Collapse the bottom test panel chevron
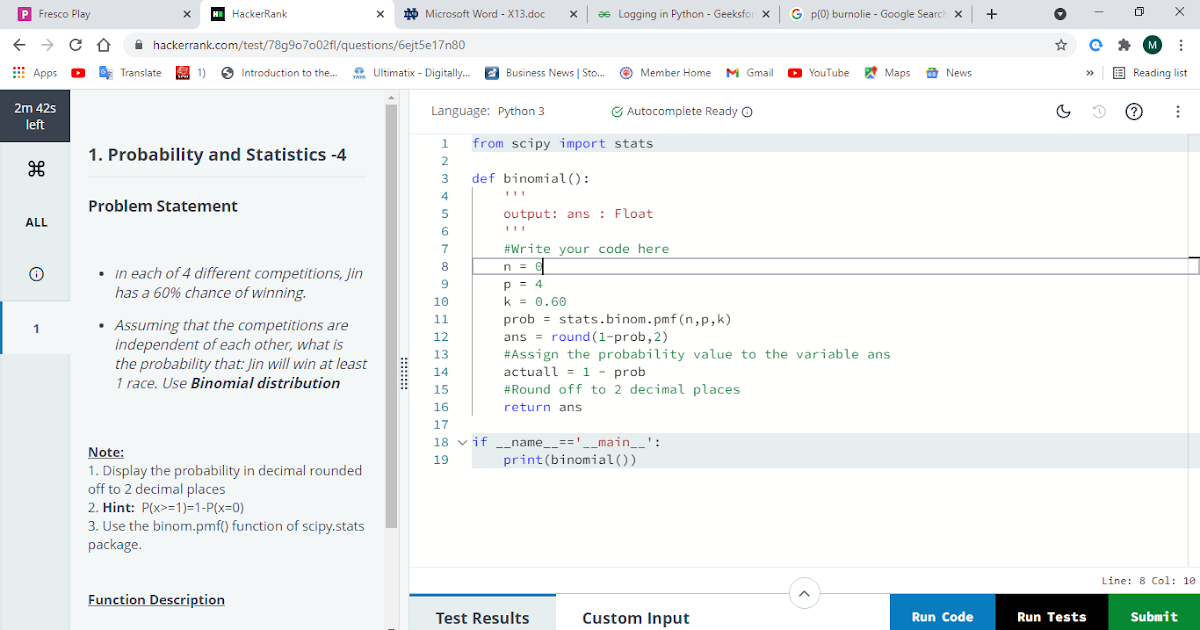The image size is (1200, 630). 804,593
